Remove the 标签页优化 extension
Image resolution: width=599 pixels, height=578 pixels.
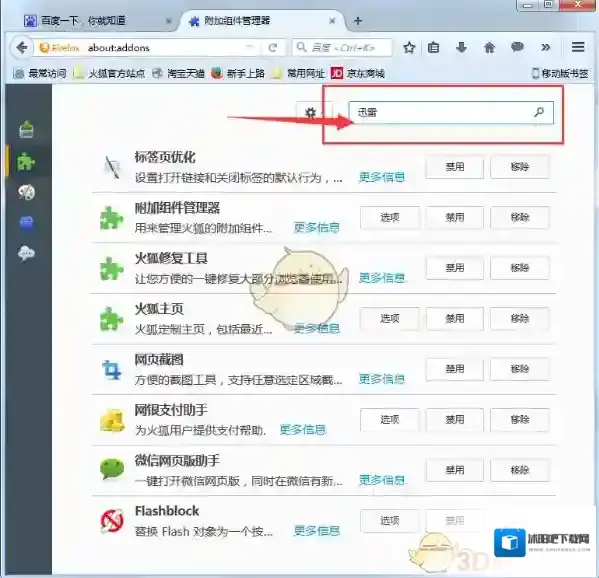pos(520,167)
